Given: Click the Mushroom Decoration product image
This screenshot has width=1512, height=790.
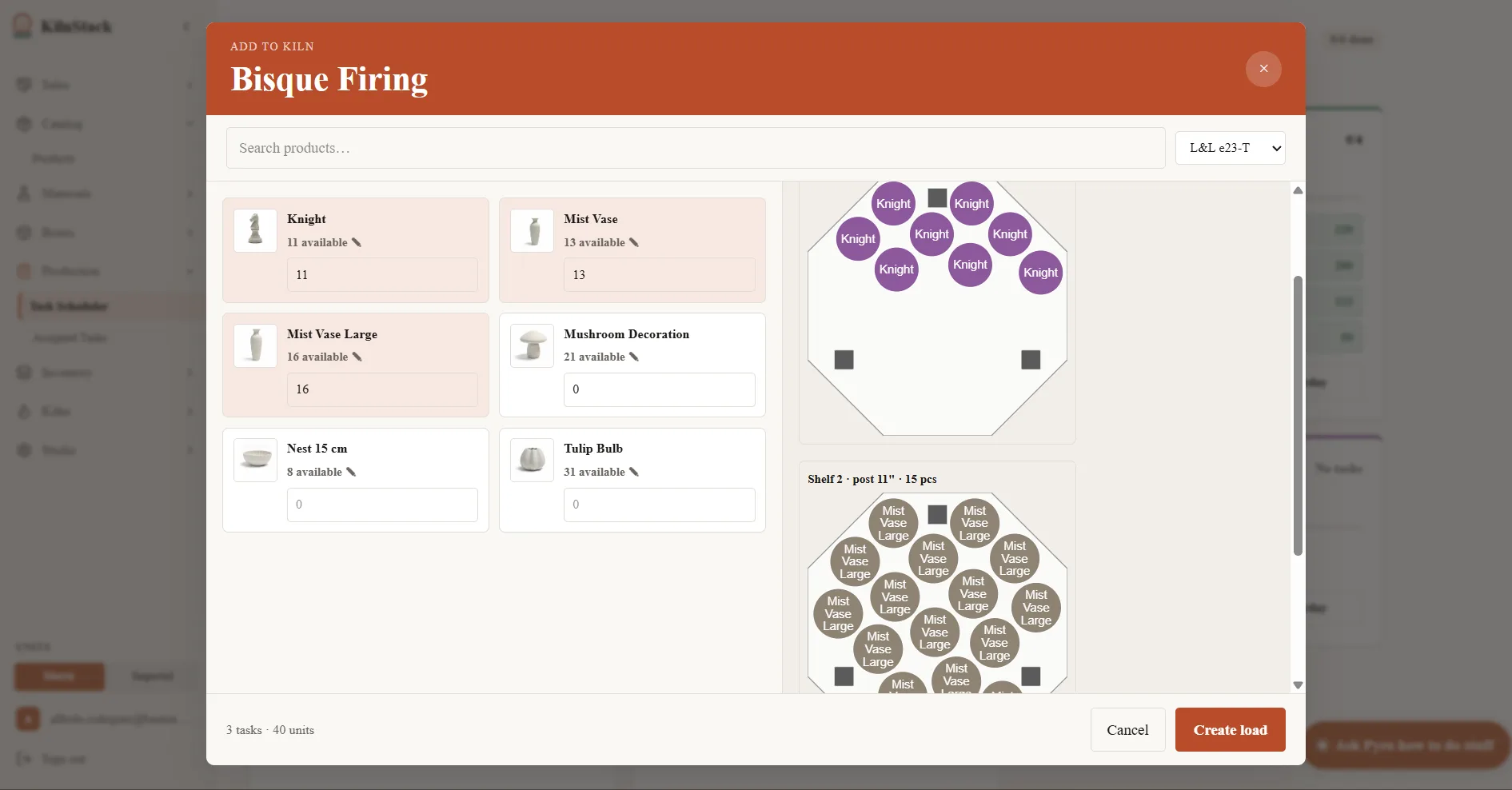Looking at the screenshot, I should [x=532, y=345].
